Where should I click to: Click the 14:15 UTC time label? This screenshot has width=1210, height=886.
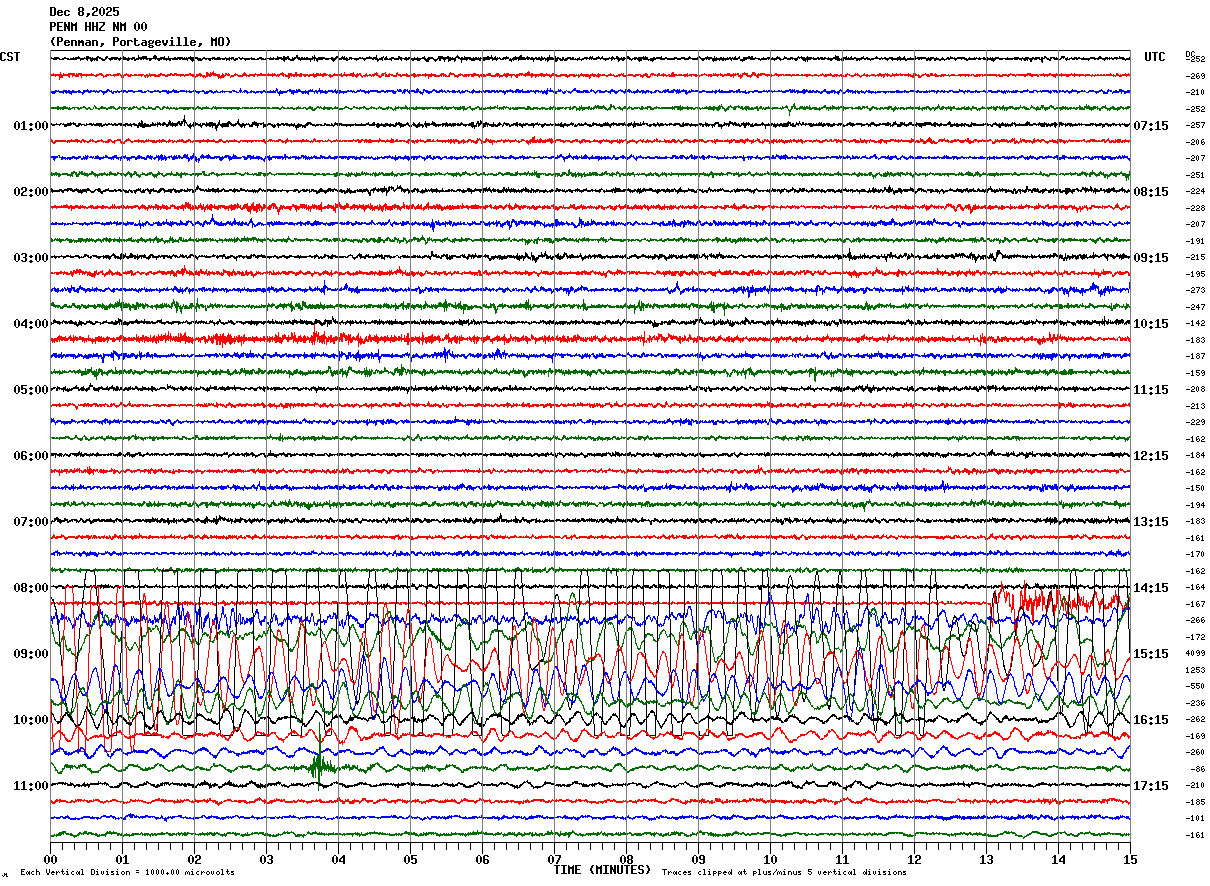coord(1151,588)
